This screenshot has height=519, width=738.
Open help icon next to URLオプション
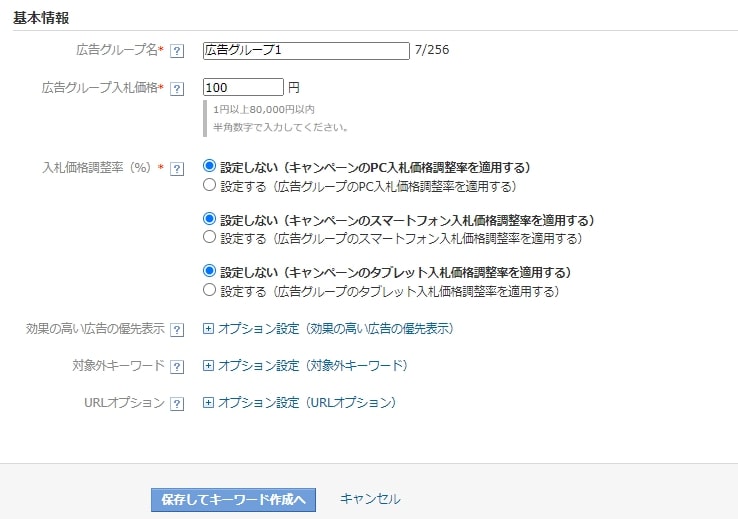(176, 404)
